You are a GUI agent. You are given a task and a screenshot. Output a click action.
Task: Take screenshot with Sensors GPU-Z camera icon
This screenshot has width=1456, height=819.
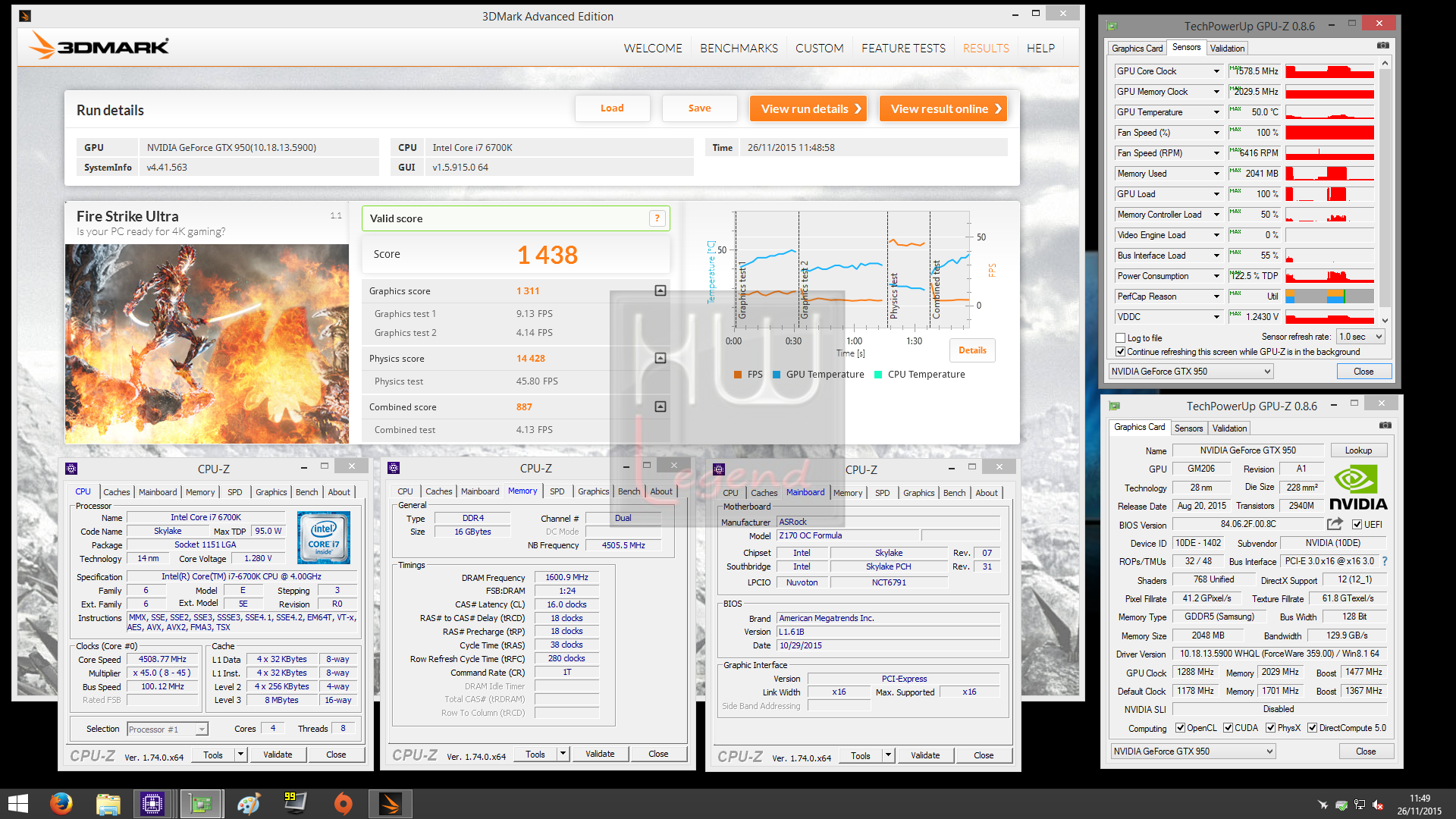tap(1383, 46)
